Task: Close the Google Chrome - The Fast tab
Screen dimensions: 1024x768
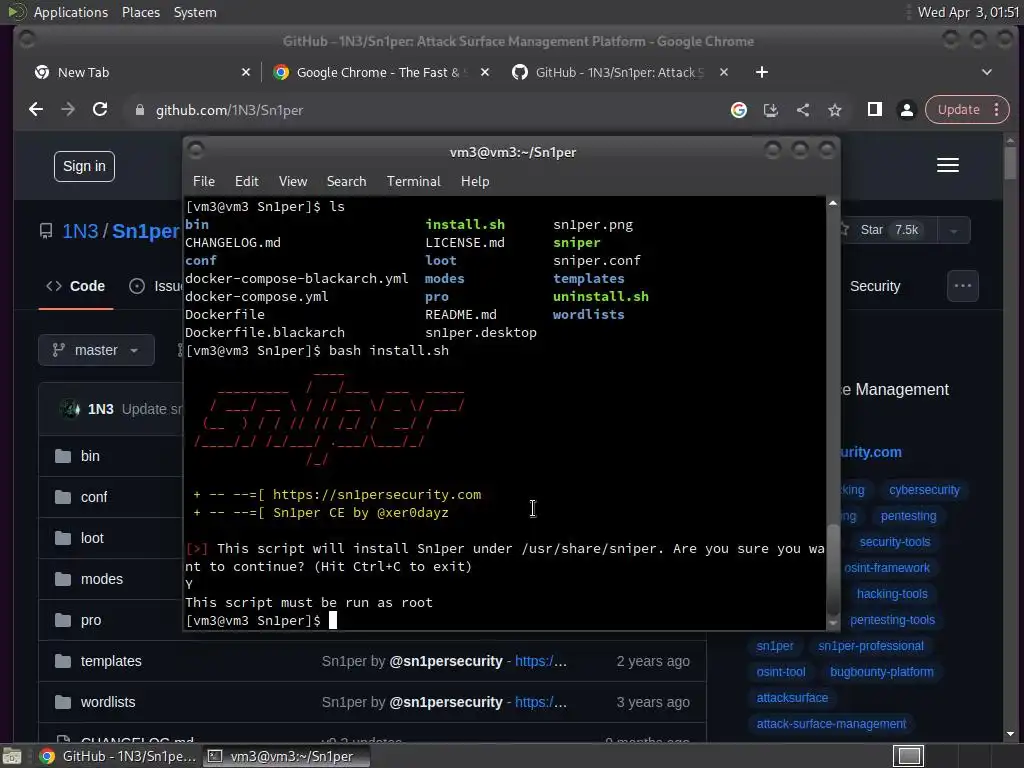Action: (x=485, y=72)
